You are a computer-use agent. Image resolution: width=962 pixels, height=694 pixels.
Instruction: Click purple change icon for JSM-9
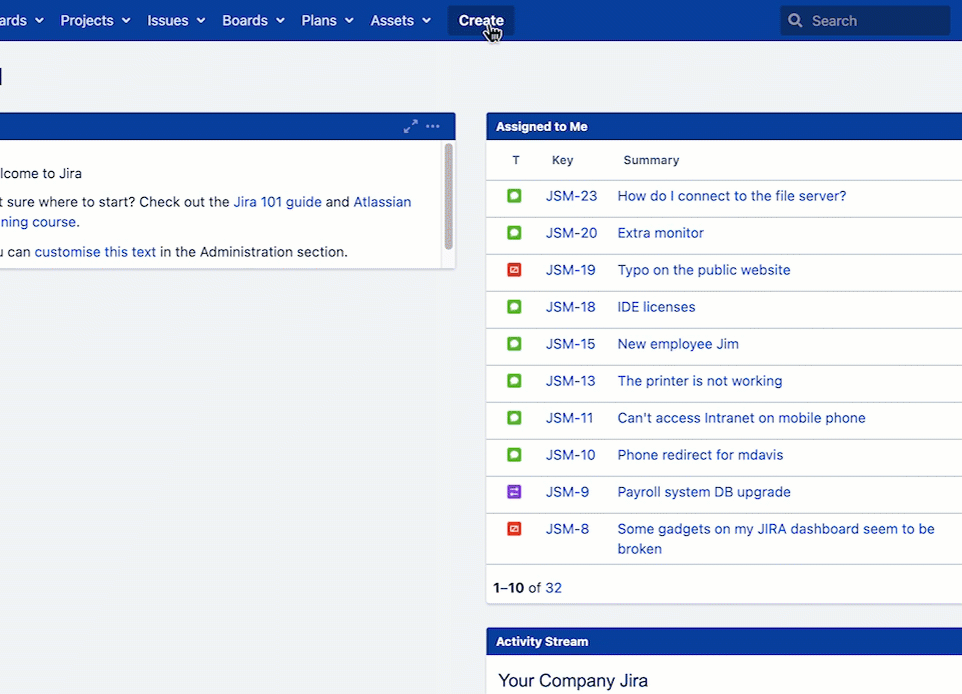[x=514, y=492]
